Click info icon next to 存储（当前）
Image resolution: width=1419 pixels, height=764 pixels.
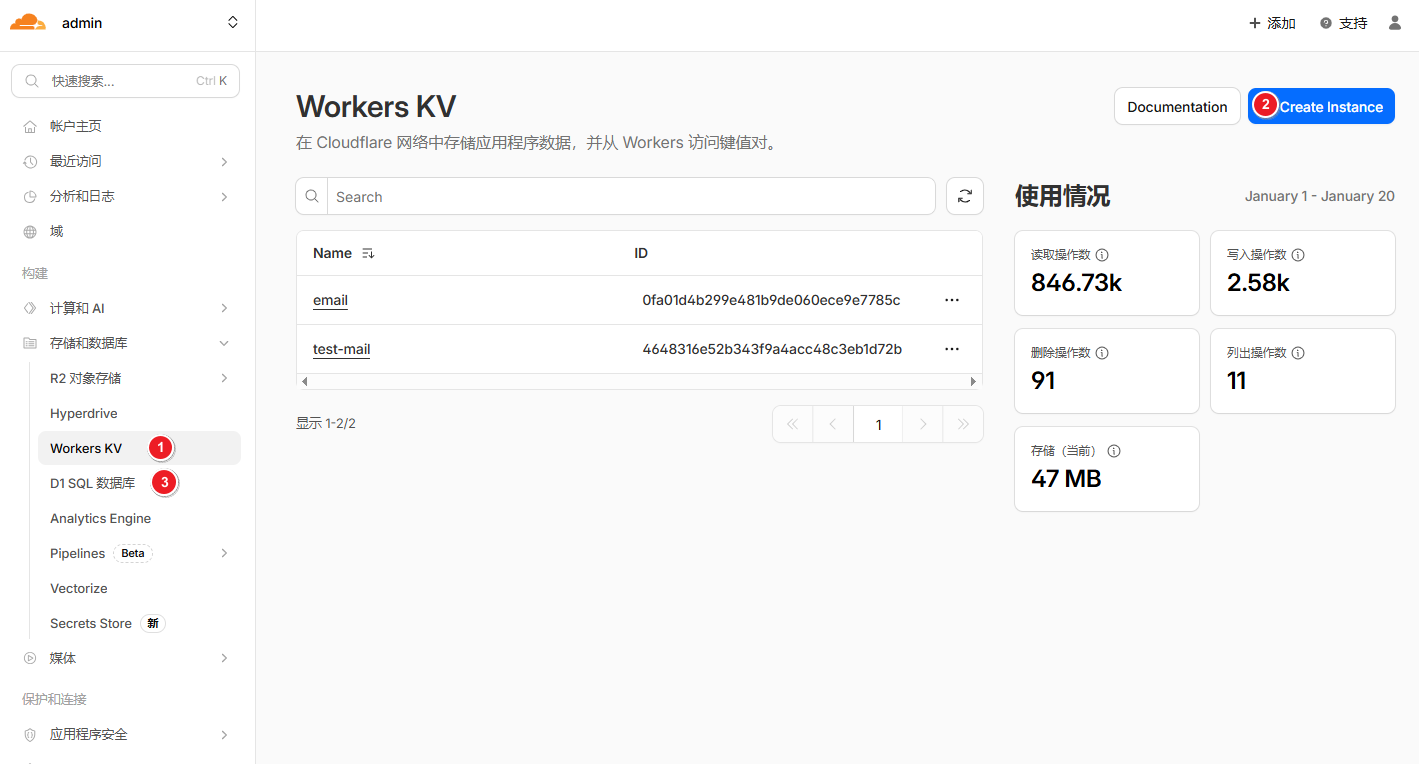(x=1114, y=451)
